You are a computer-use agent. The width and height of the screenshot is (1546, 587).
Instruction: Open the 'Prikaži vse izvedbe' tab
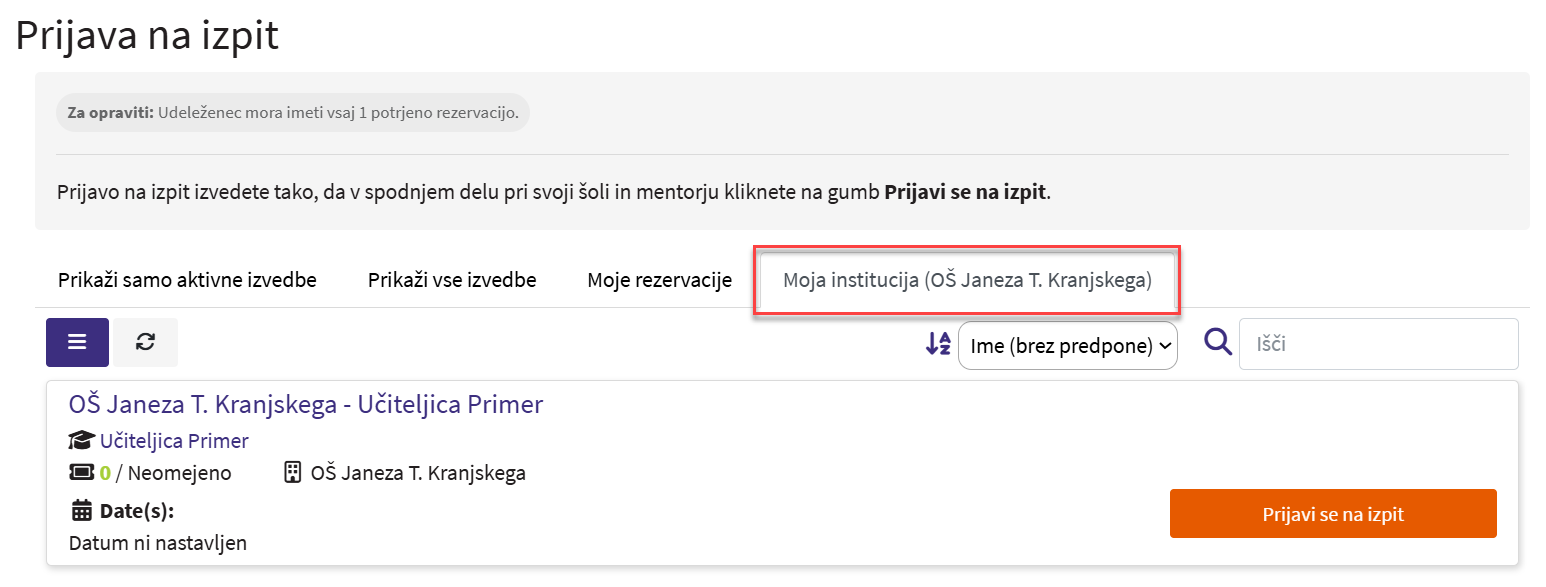[452, 280]
